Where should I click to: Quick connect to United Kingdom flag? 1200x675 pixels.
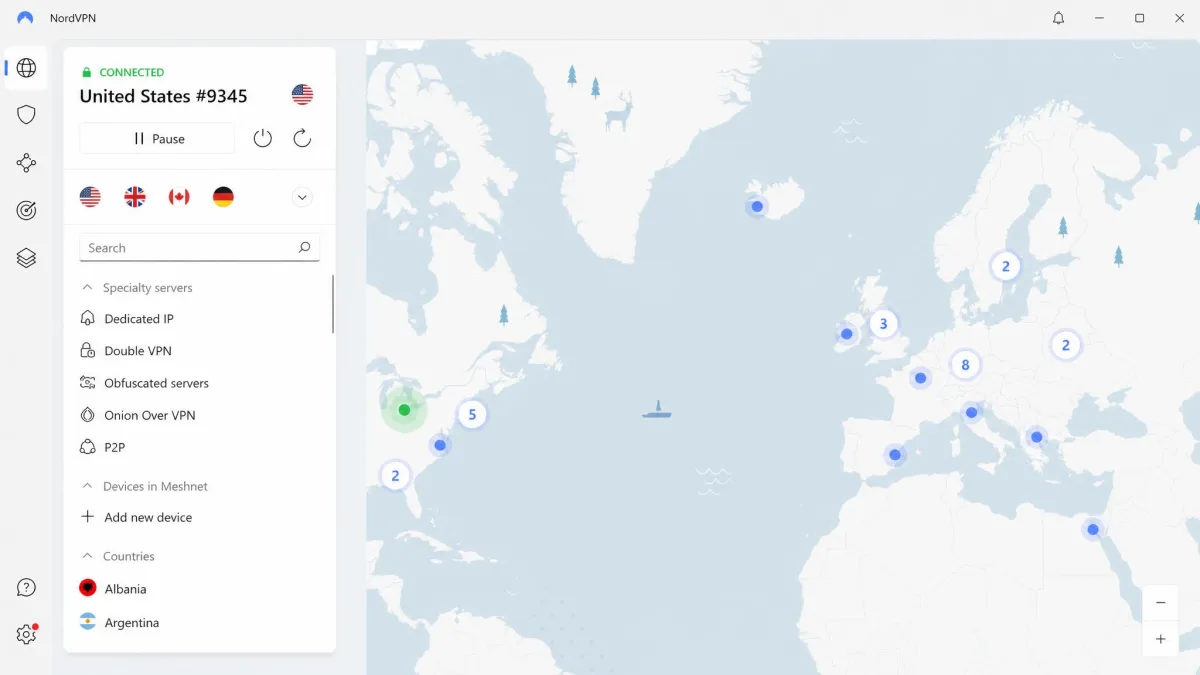pyautogui.click(x=135, y=197)
